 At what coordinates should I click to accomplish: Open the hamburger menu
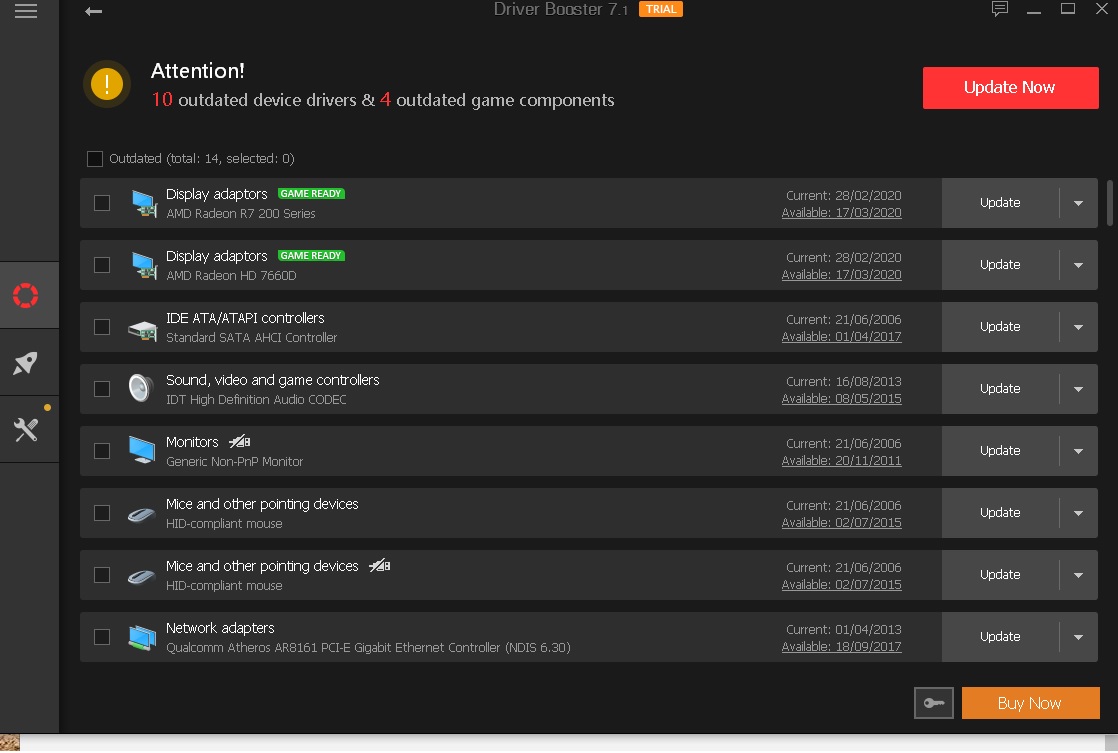coord(26,11)
